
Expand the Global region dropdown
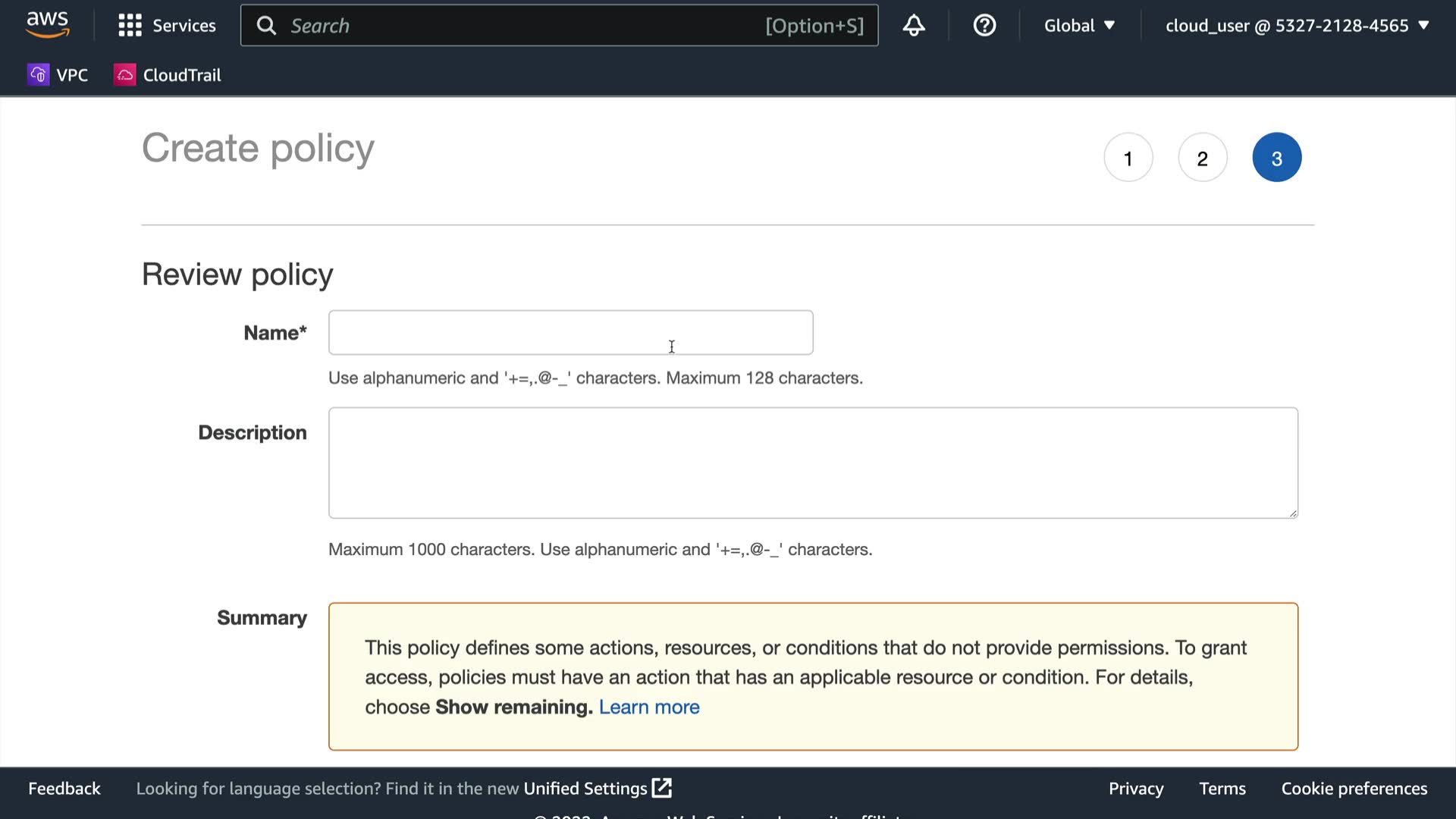pyautogui.click(x=1079, y=26)
